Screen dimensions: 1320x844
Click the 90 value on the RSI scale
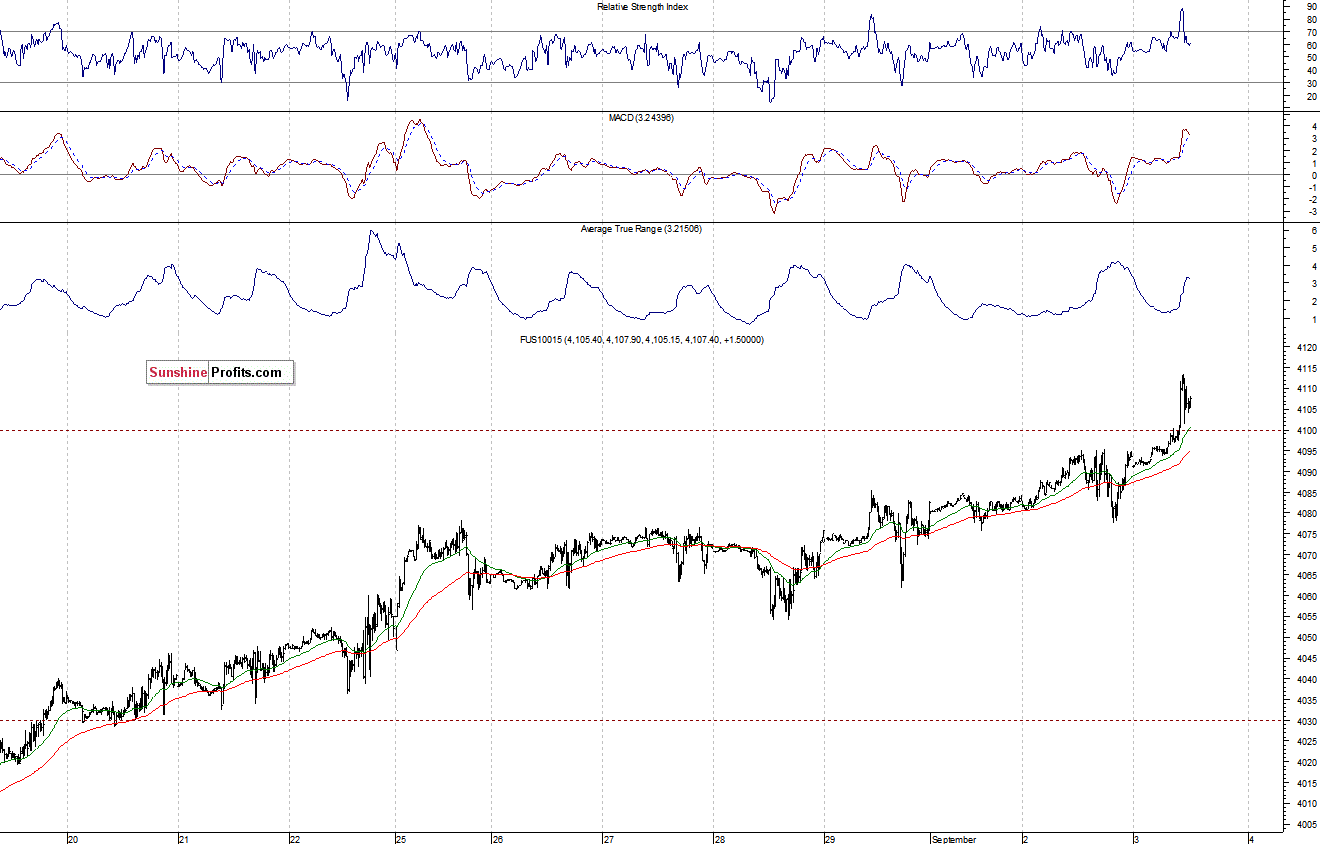[x=1311, y=6]
